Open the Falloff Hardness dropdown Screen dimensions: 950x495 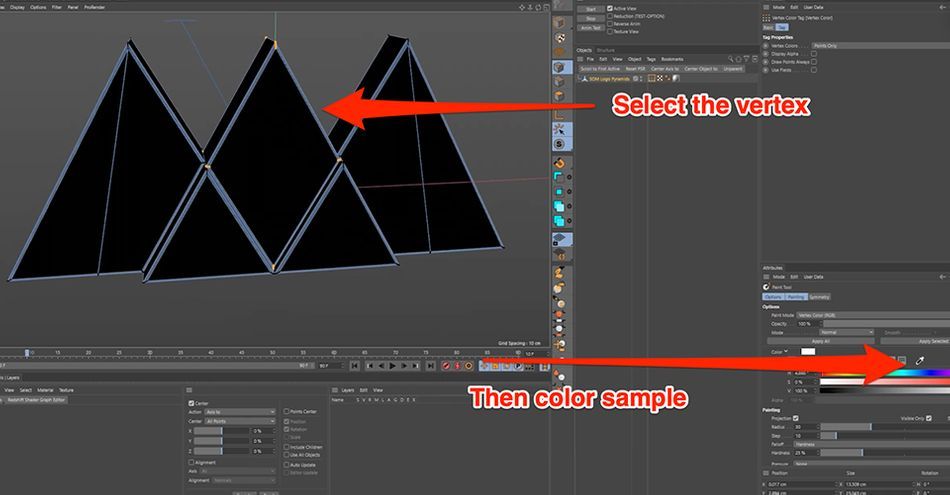tap(871, 444)
